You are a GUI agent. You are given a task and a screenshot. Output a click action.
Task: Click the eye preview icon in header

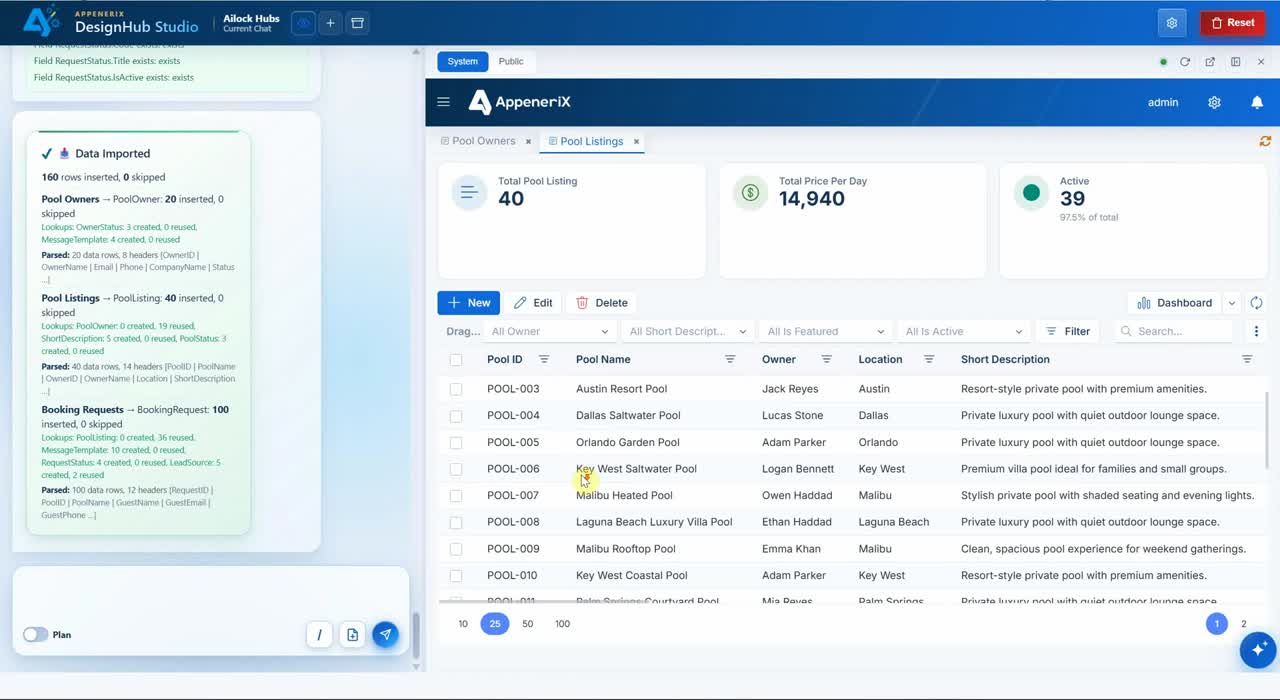pos(303,23)
